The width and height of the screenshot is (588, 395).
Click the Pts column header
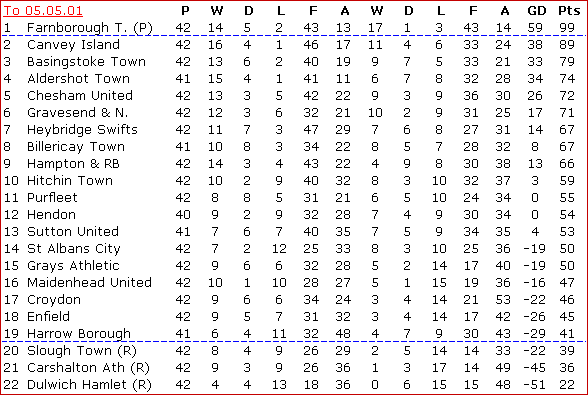[x=569, y=11]
